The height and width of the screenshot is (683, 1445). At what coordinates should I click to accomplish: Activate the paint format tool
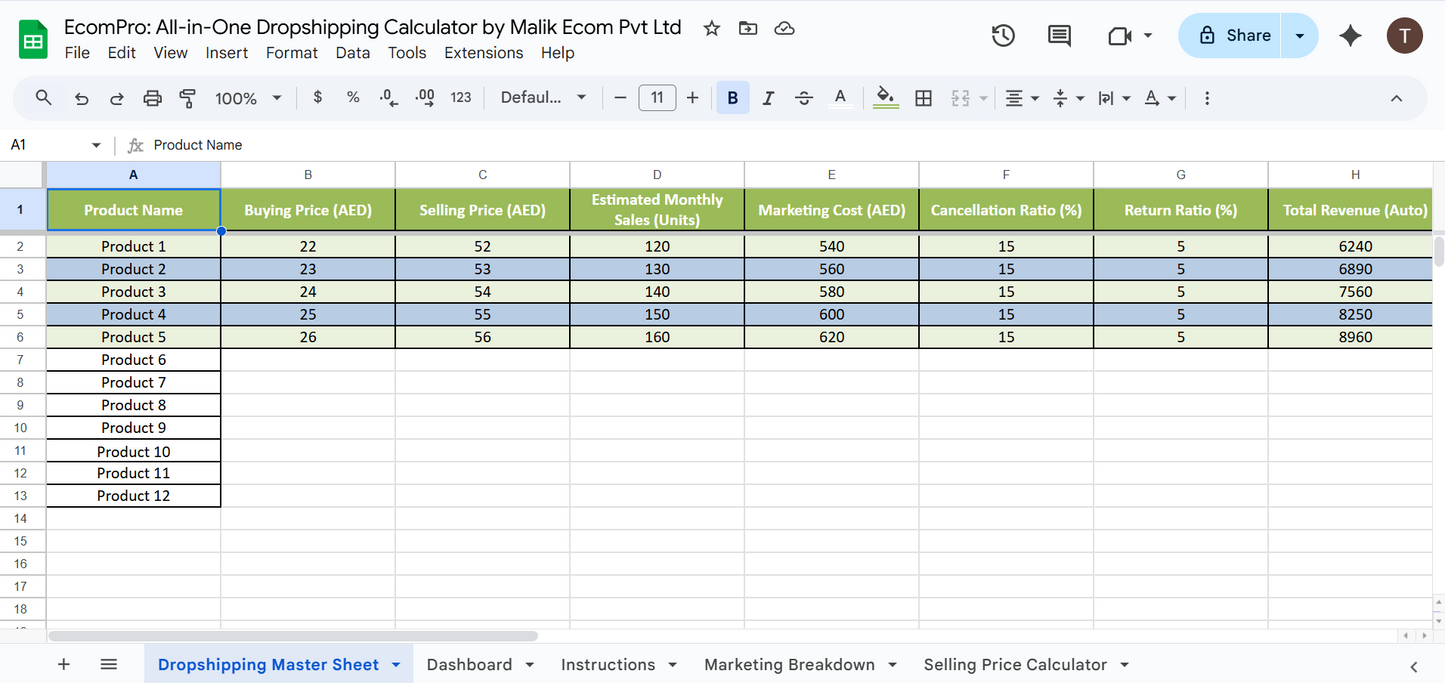(187, 98)
